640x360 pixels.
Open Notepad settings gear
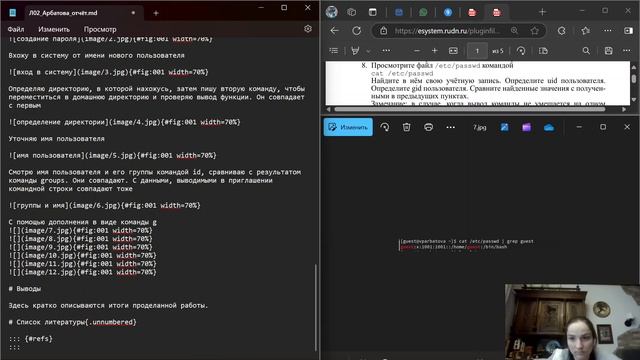(x=308, y=29)
